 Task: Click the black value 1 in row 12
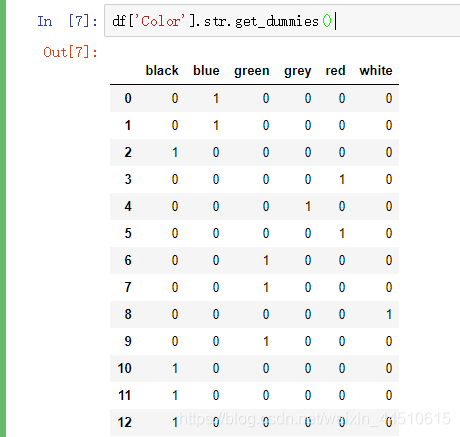[175, 422]
